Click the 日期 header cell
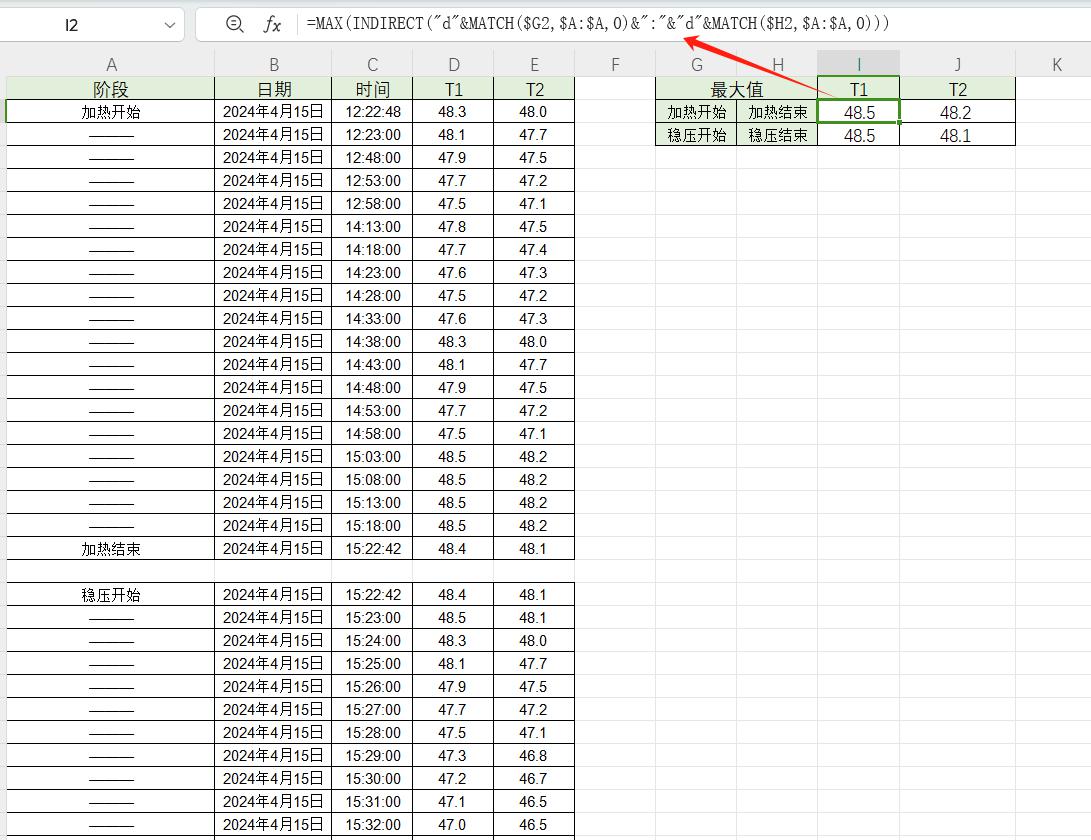 (x=273, y=89)
